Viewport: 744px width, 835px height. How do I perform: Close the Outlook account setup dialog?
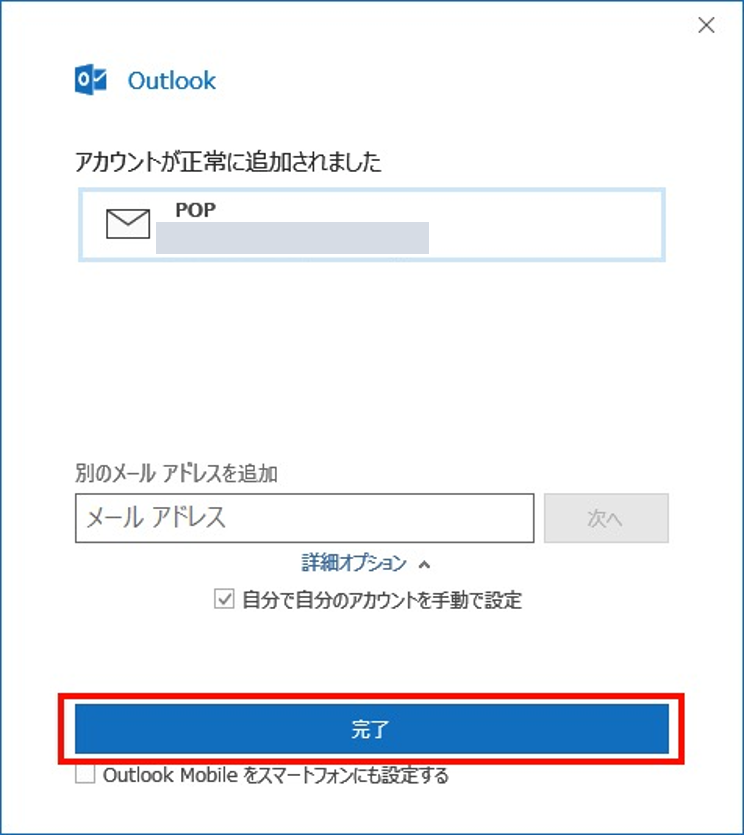pyautogui.click(x=706, y=25)
